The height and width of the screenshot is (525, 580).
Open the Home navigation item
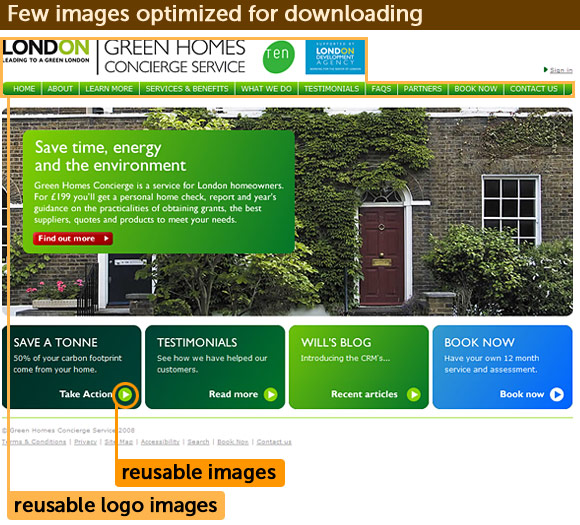coord(24,89)
